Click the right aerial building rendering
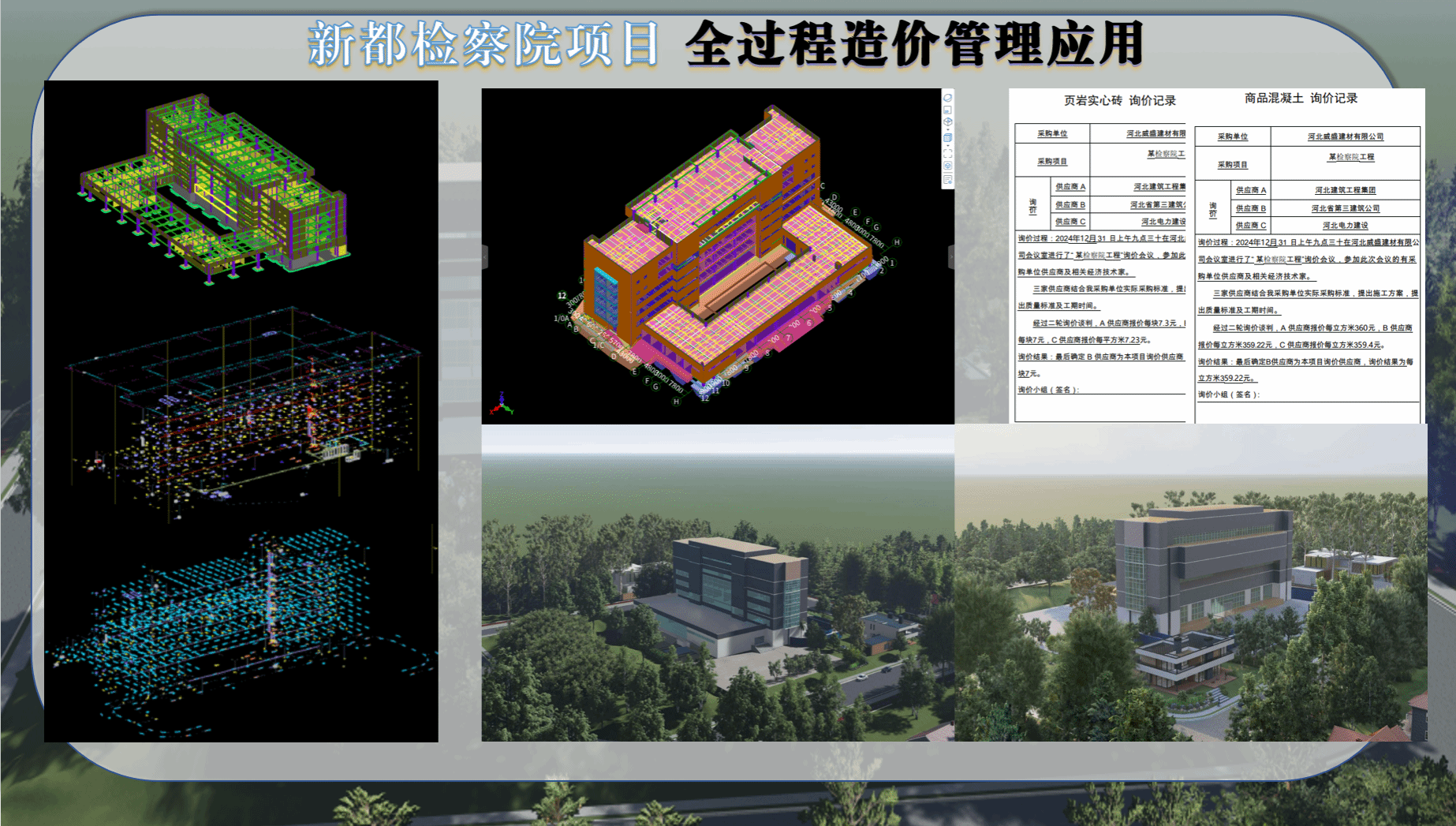This screenshot has width=1456, height=826. 1191,584
